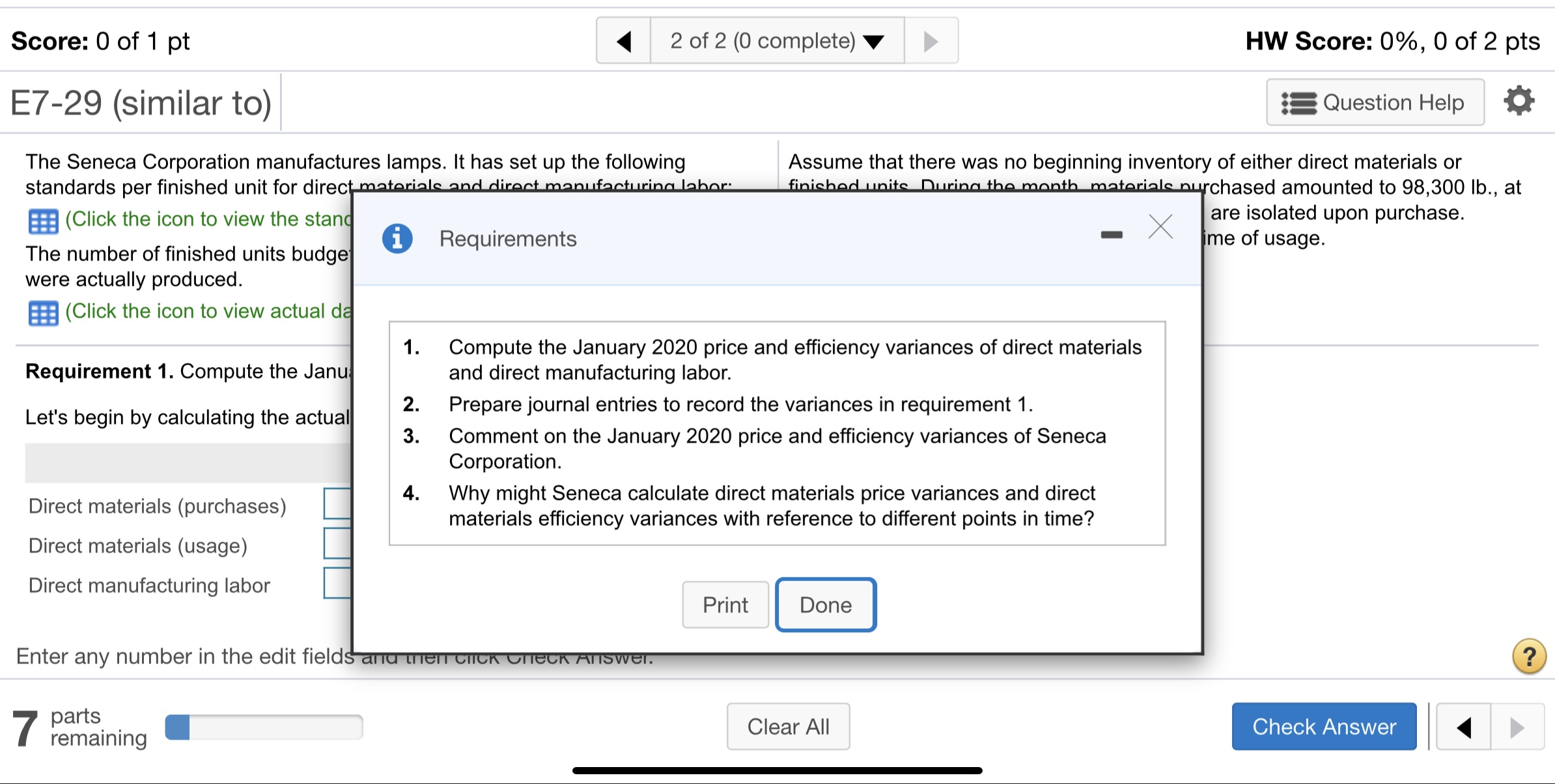
Task: Click 'HW Score: 0%, 0 of 2 pts' text
Action: point(1392,41)
